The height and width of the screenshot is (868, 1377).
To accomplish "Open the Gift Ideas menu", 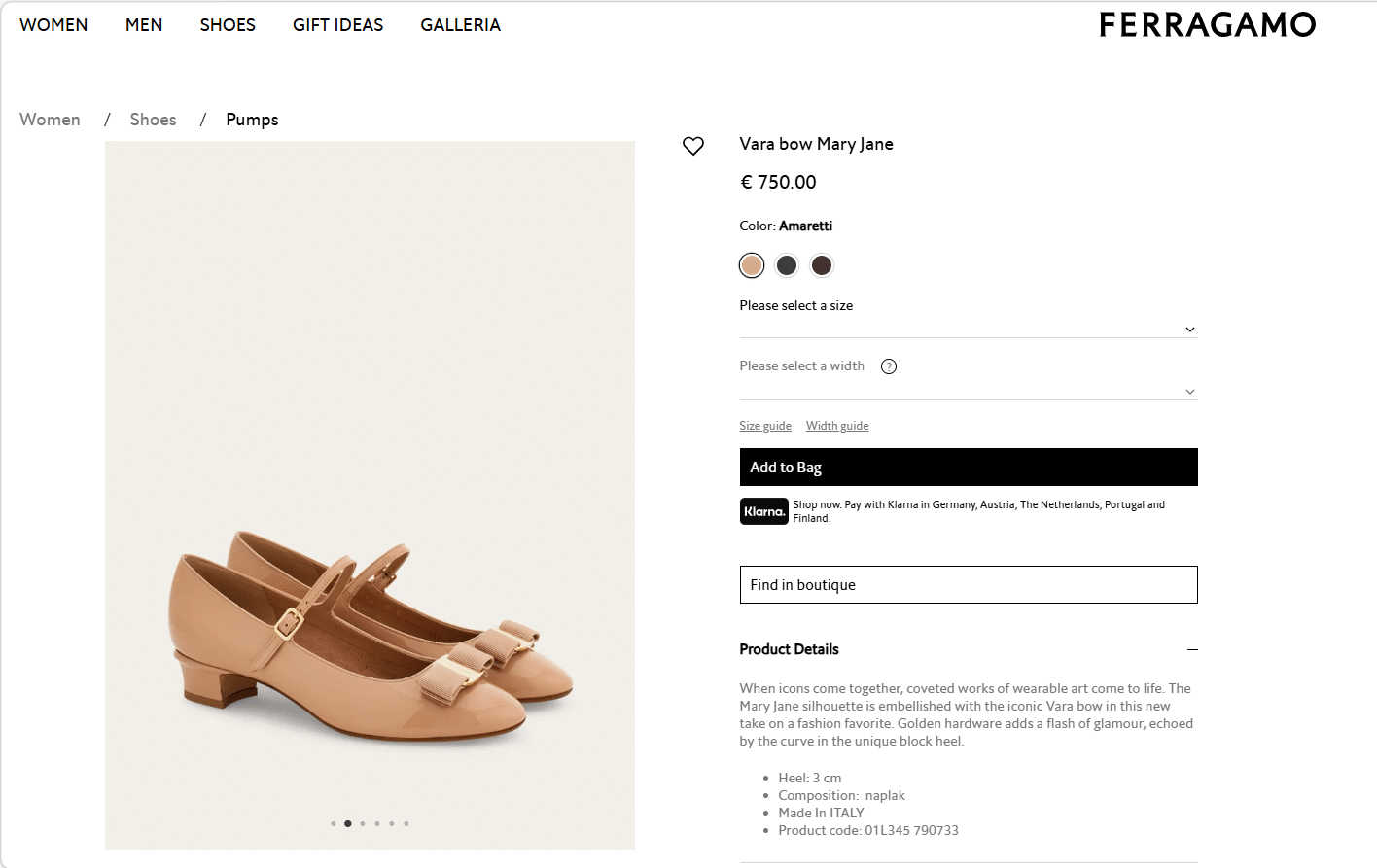I will 337,25.
